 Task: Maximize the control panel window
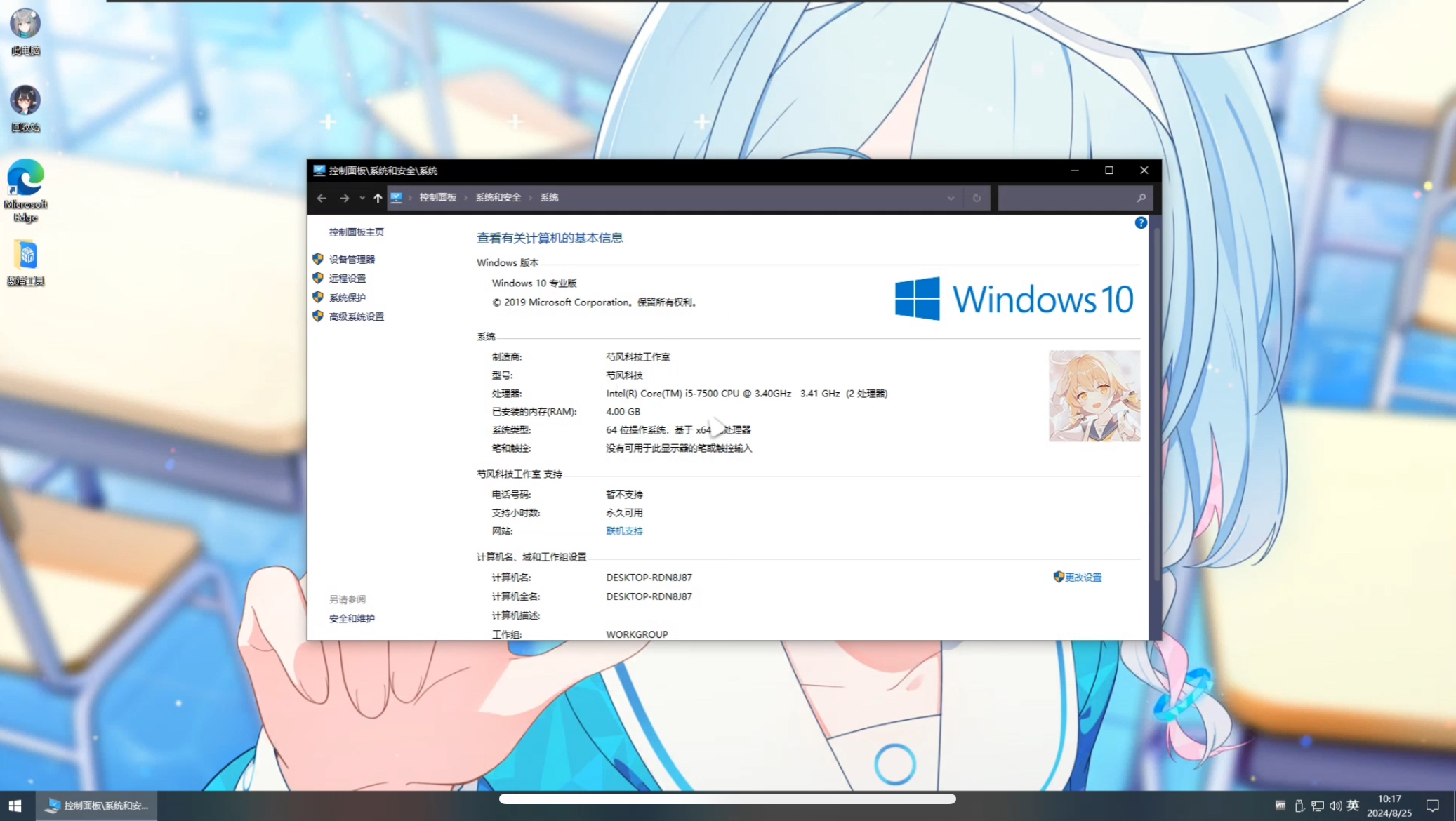click(1109, 171)
